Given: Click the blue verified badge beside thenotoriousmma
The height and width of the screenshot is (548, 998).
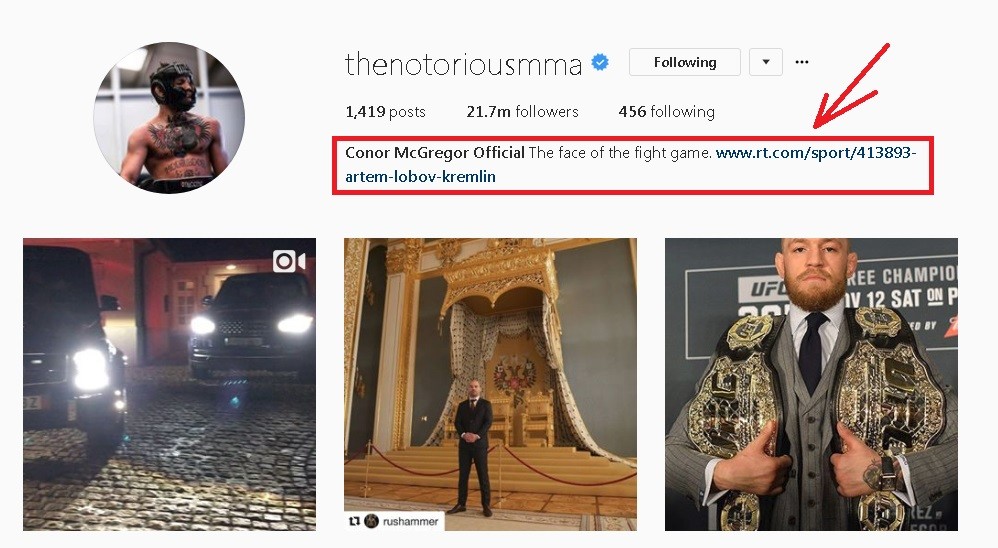Looking at the screenshot, I should (600, 62).
